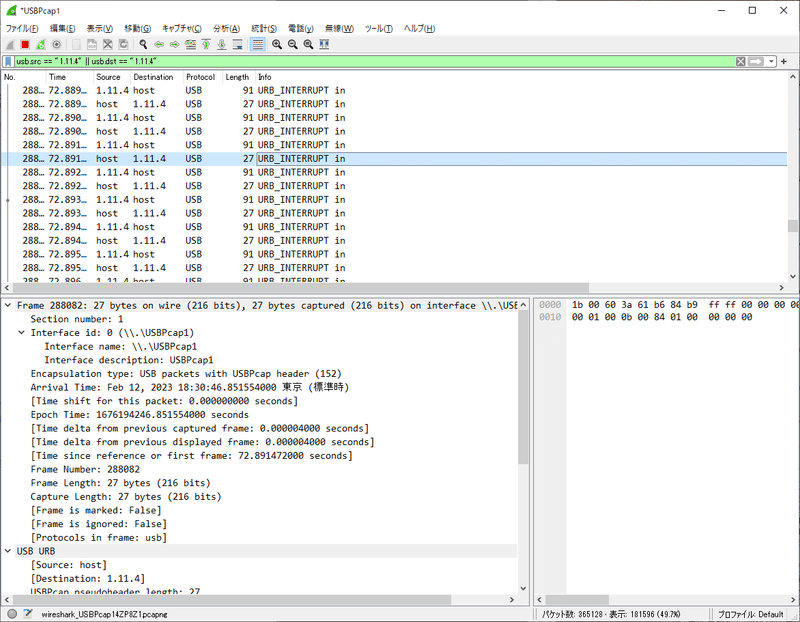Sort by the Destination column header
Image resolution: width=800 pixels, height=622 pixels.
157,77
